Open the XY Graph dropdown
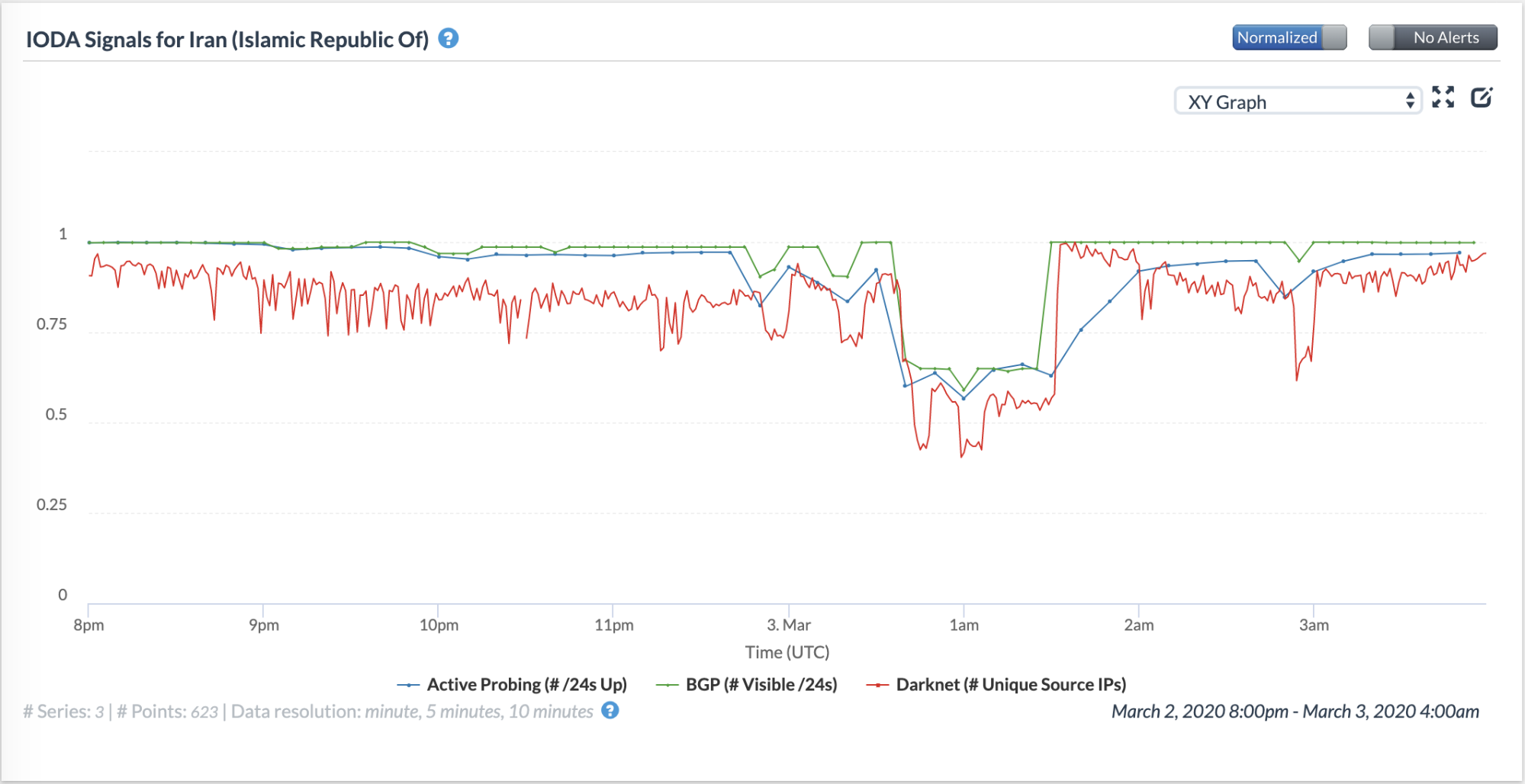 pyautogui.click(x=1297, y=101)
